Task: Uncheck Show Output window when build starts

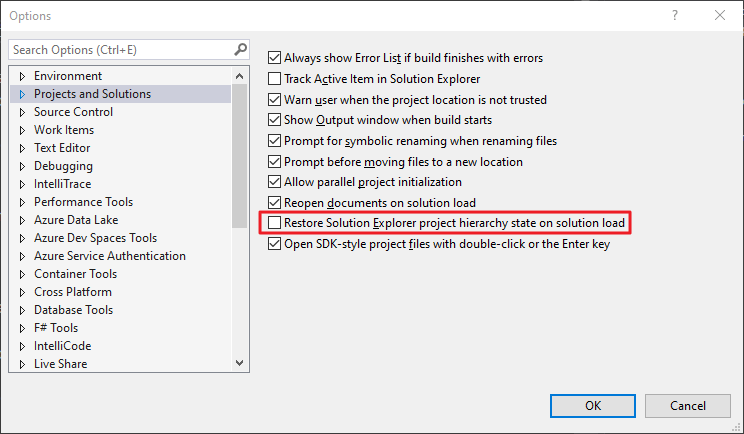Action: click(276, 120)
